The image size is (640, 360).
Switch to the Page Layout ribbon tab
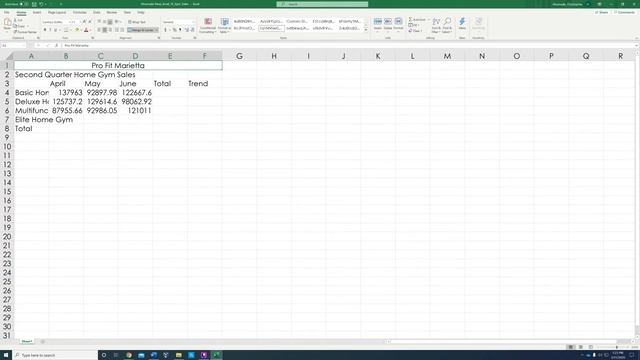tap(57, 13)
